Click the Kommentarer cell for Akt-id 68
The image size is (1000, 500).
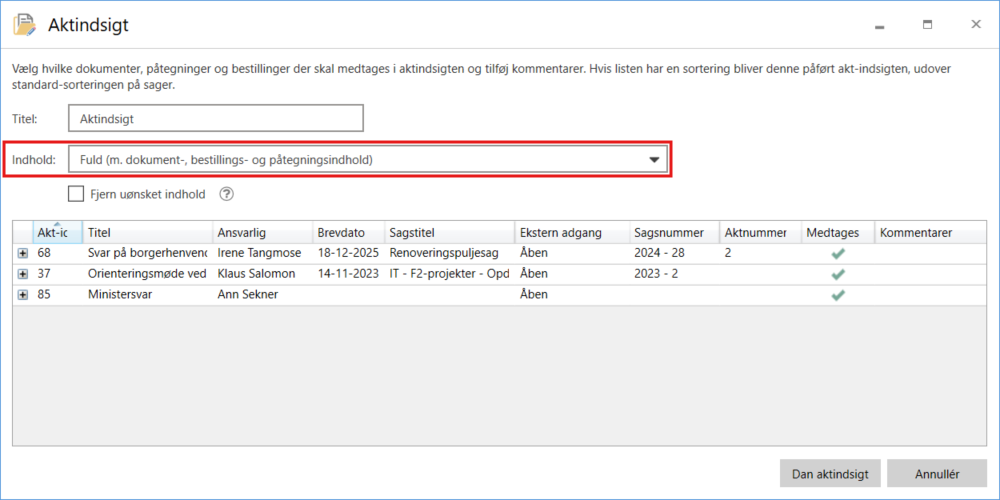coord(930,253)
